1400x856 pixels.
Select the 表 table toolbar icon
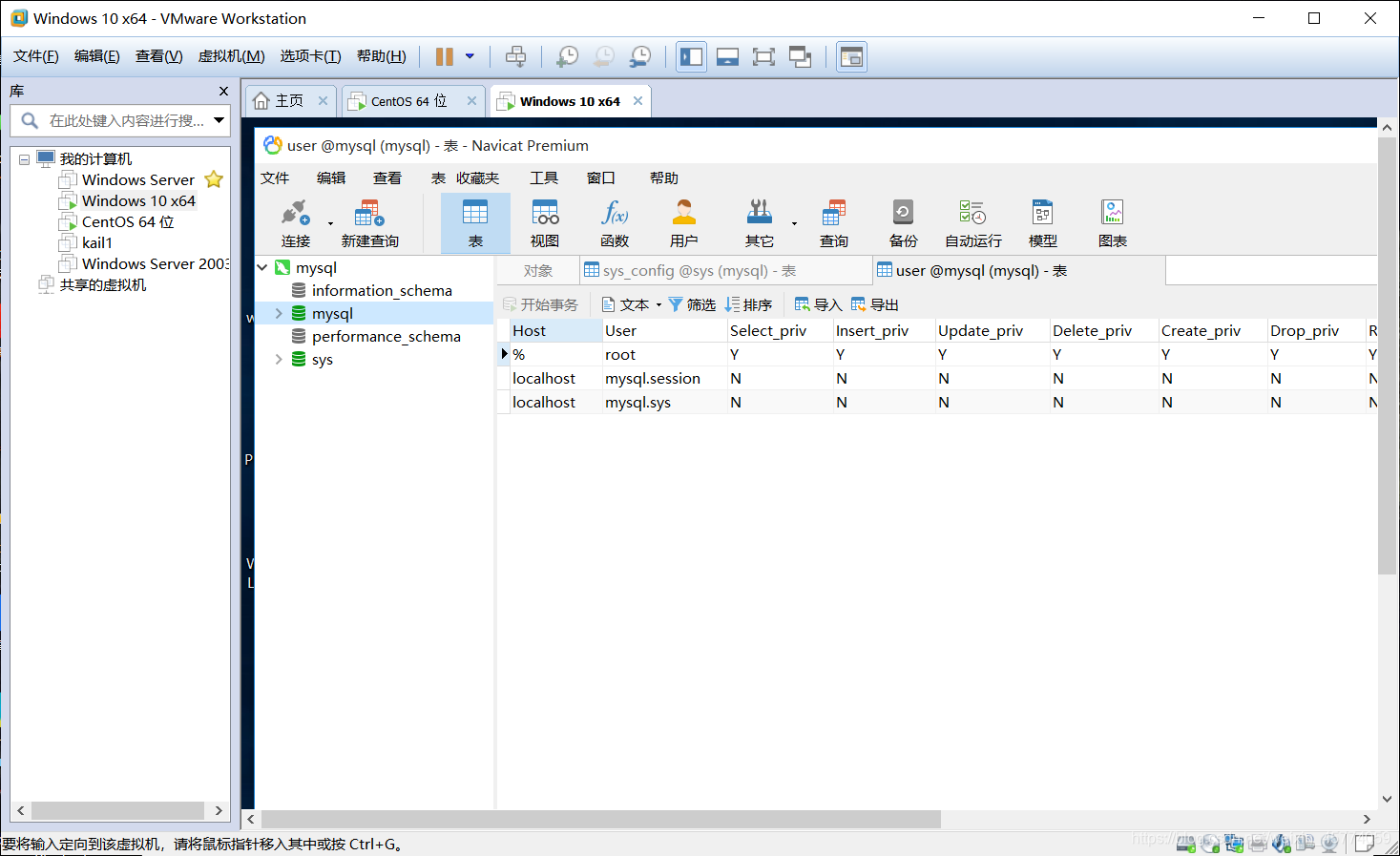(x=475, y=212)
